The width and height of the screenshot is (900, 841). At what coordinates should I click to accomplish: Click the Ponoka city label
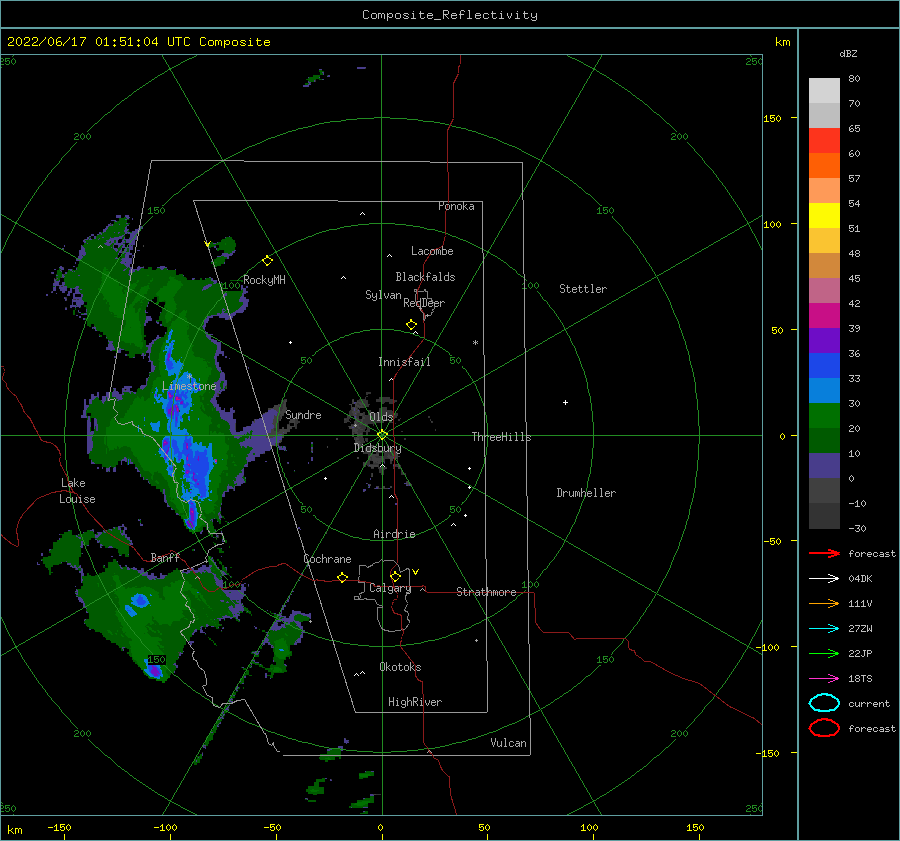click(456, 206)
